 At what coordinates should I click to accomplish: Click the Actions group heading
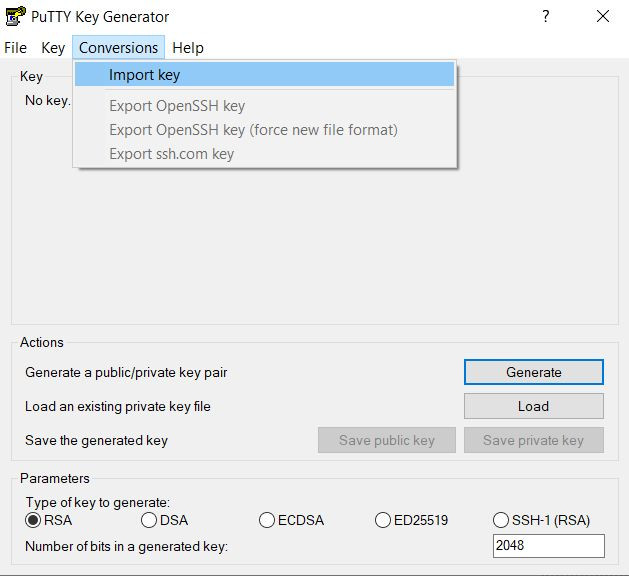(42, 342)
